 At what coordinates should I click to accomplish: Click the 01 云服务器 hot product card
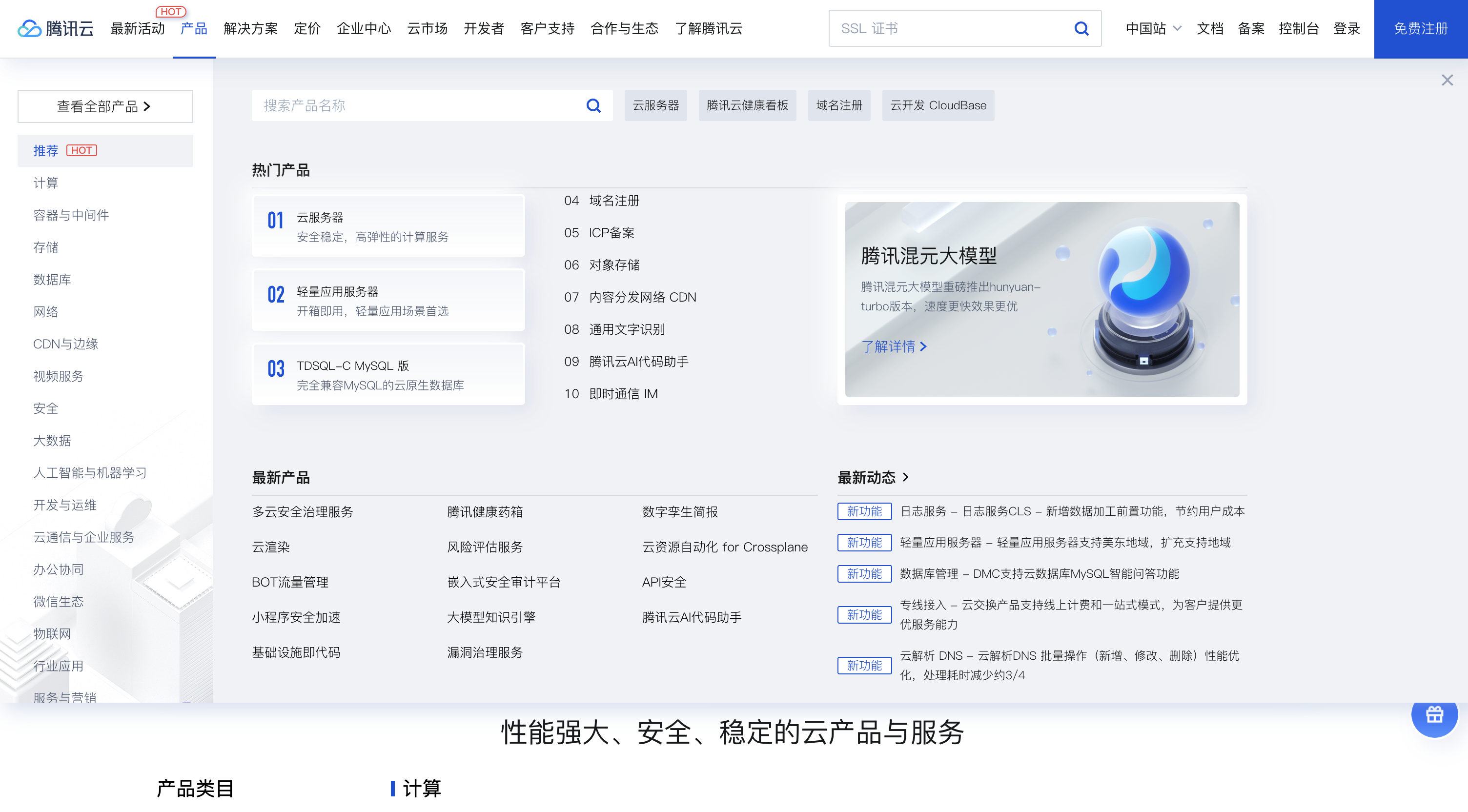388,225
